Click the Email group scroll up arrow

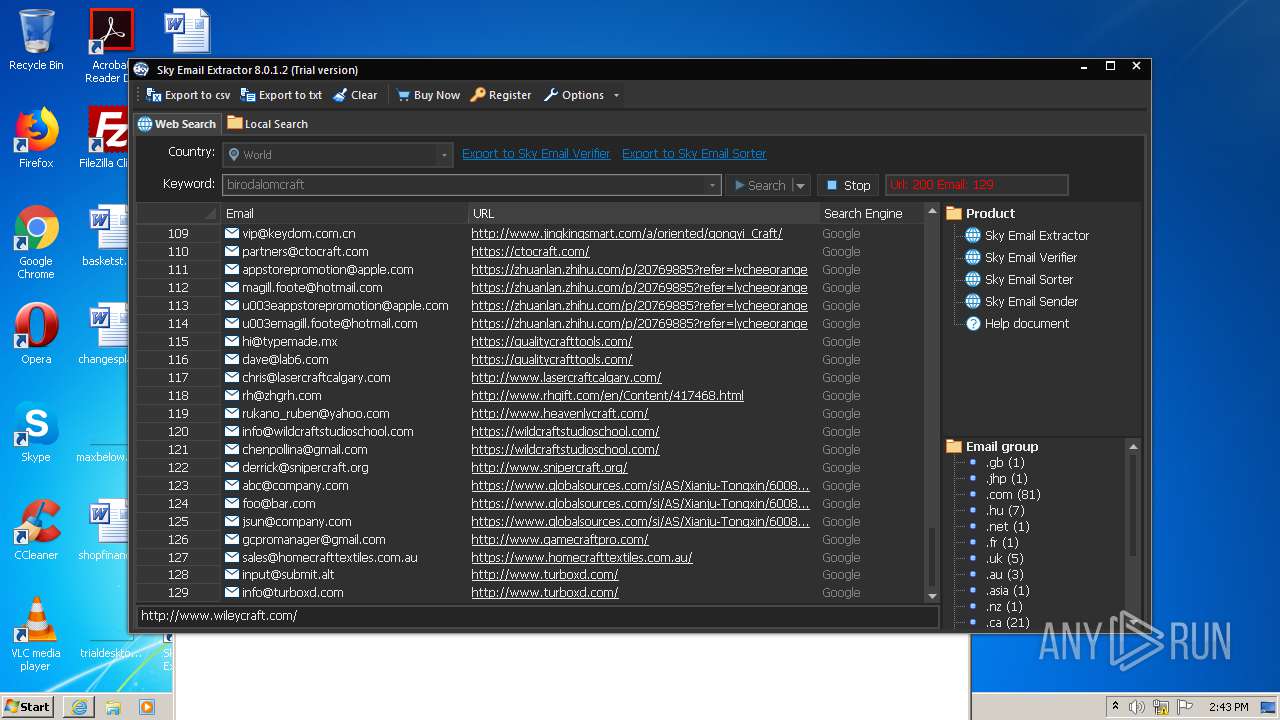[x=1133, y=447]
